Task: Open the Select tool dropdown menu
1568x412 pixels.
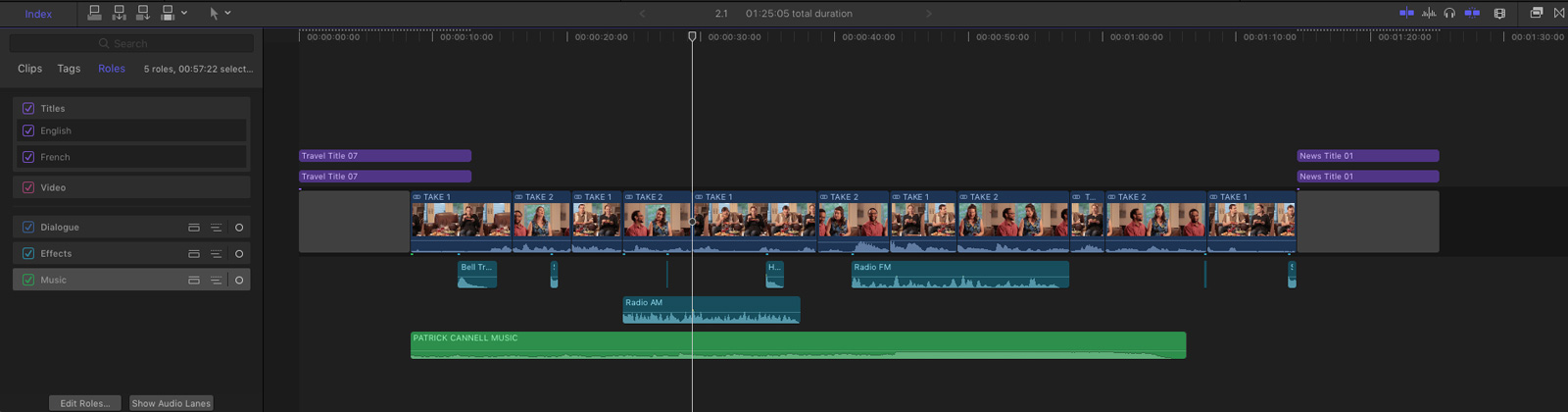Action: 227,13
